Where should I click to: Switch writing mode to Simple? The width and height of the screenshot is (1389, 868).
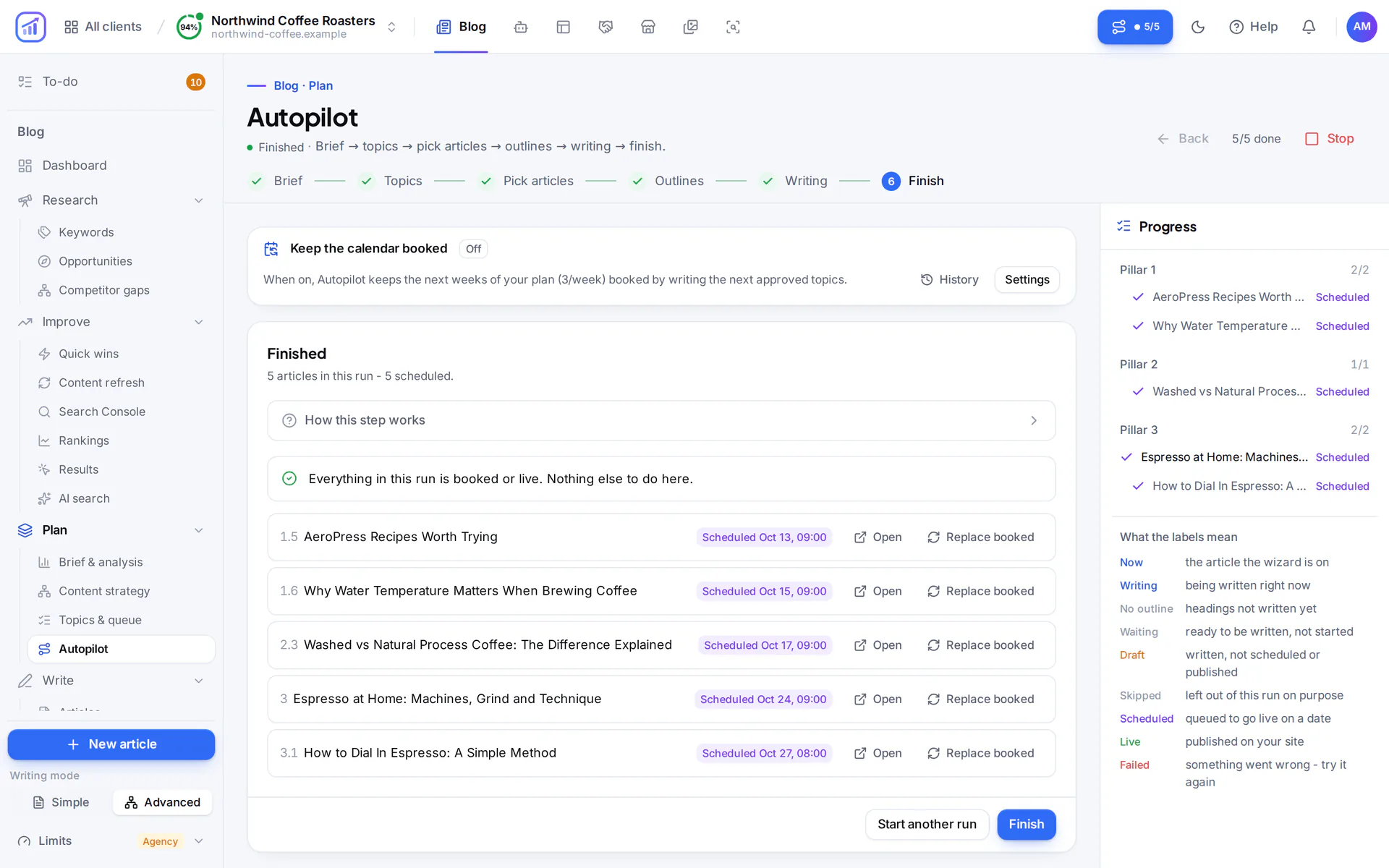click(x=61, y=802)
